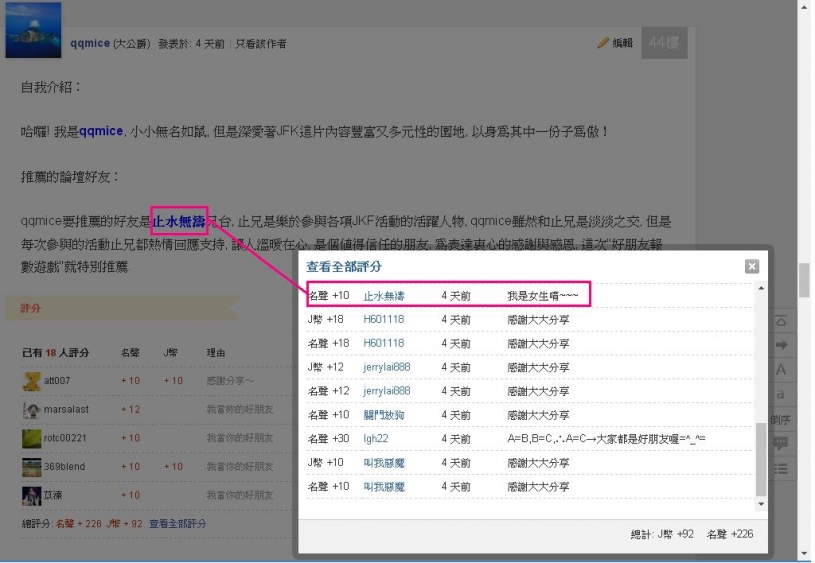Click J幣 column header in rating table
The width and height of the screenshot is (815, 563).
[x=170, y=353]
